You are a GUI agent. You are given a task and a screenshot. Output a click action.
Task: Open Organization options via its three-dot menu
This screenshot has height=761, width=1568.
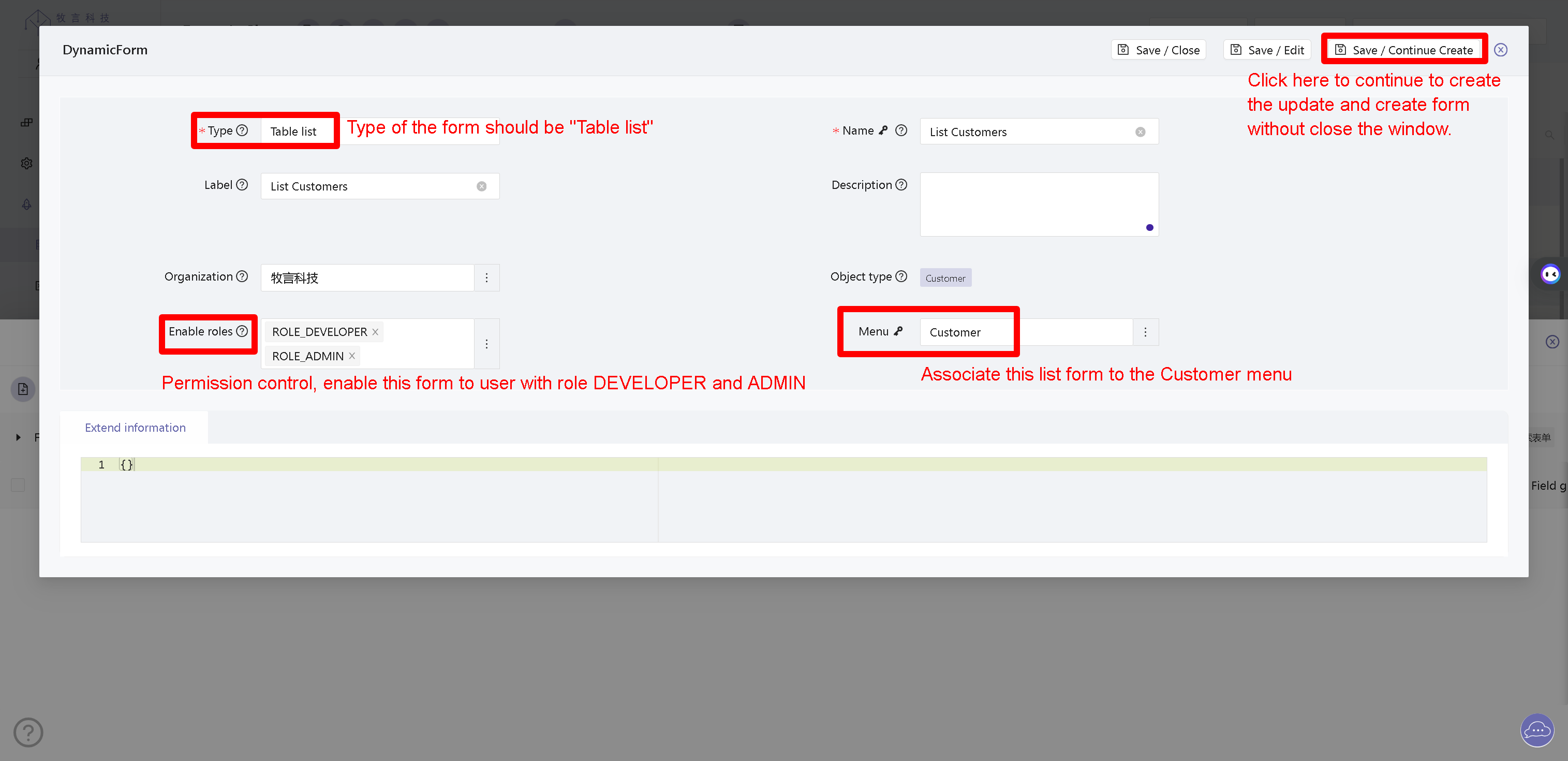coord(487,277)
